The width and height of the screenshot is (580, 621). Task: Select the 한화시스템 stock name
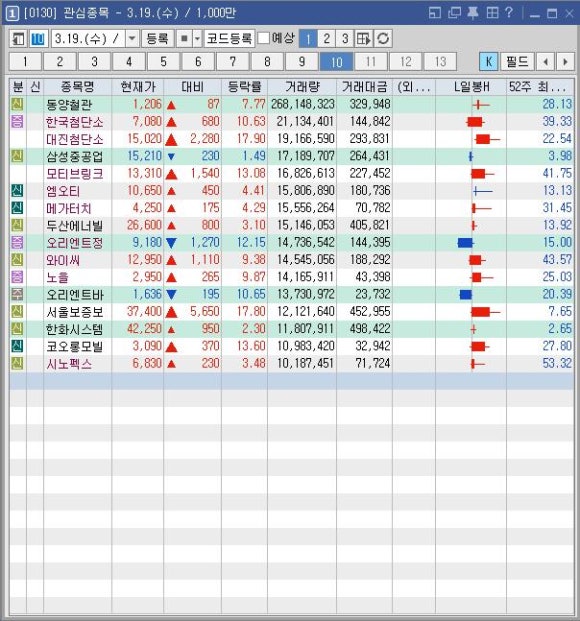tap(74, 329)
